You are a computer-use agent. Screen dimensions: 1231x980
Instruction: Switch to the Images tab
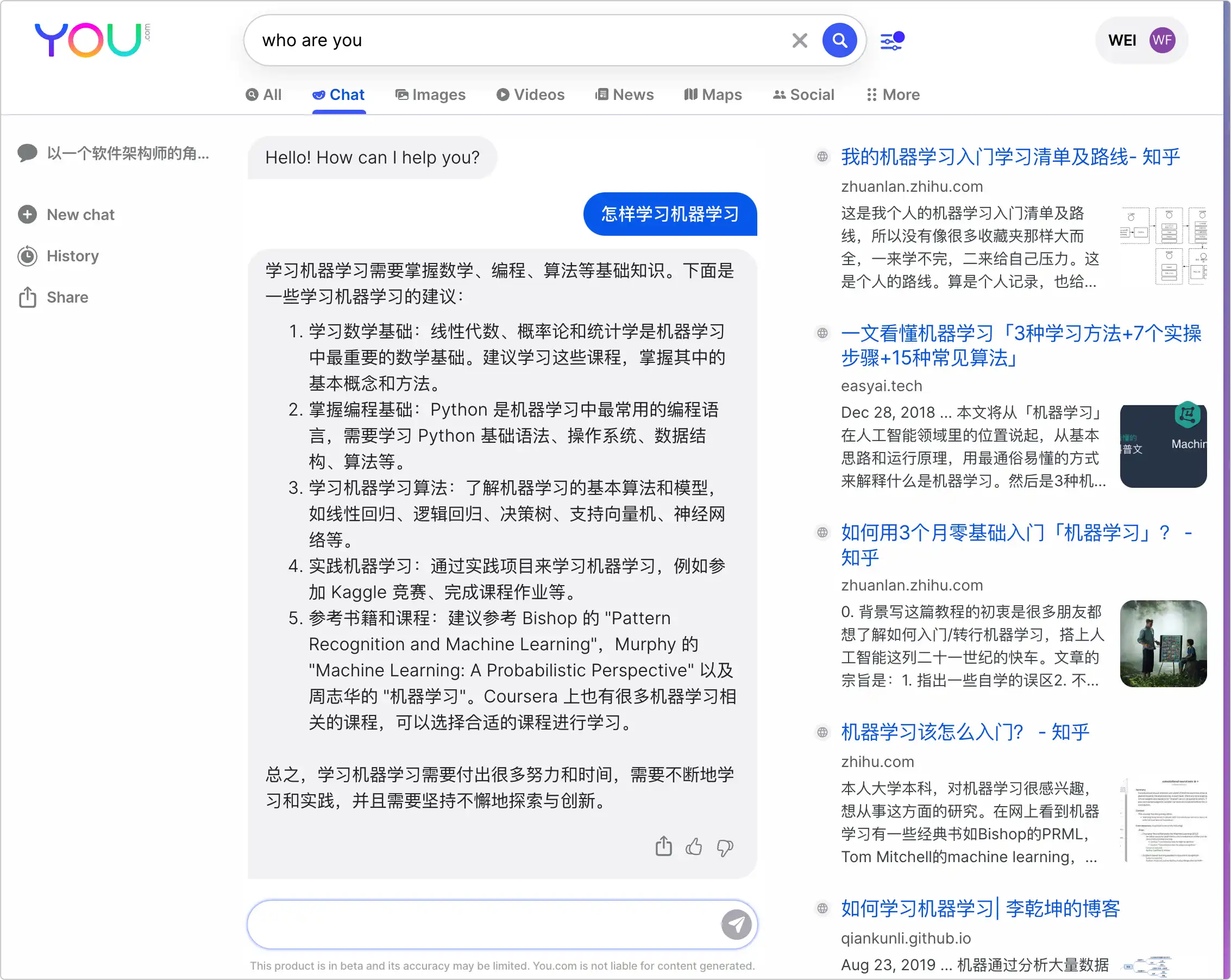click(430, 95)
